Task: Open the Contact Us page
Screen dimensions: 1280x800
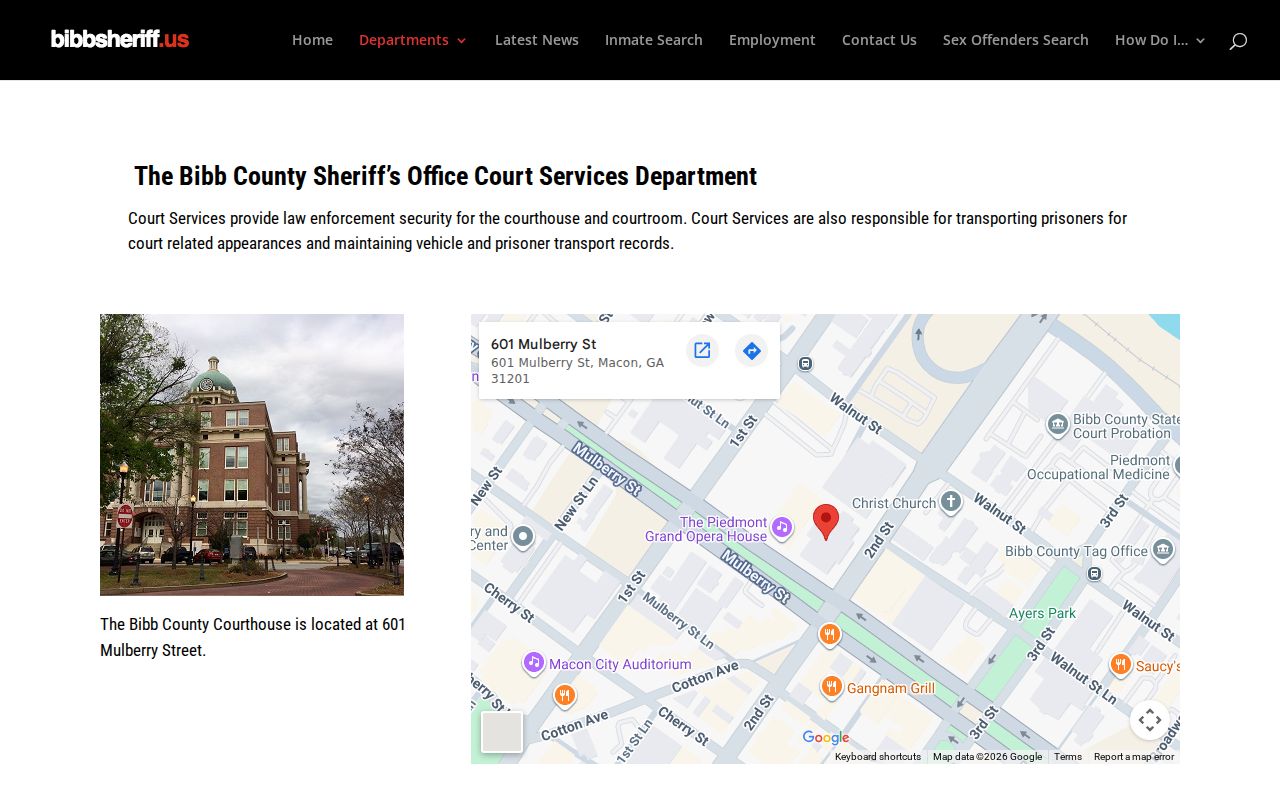Action: 879,40
